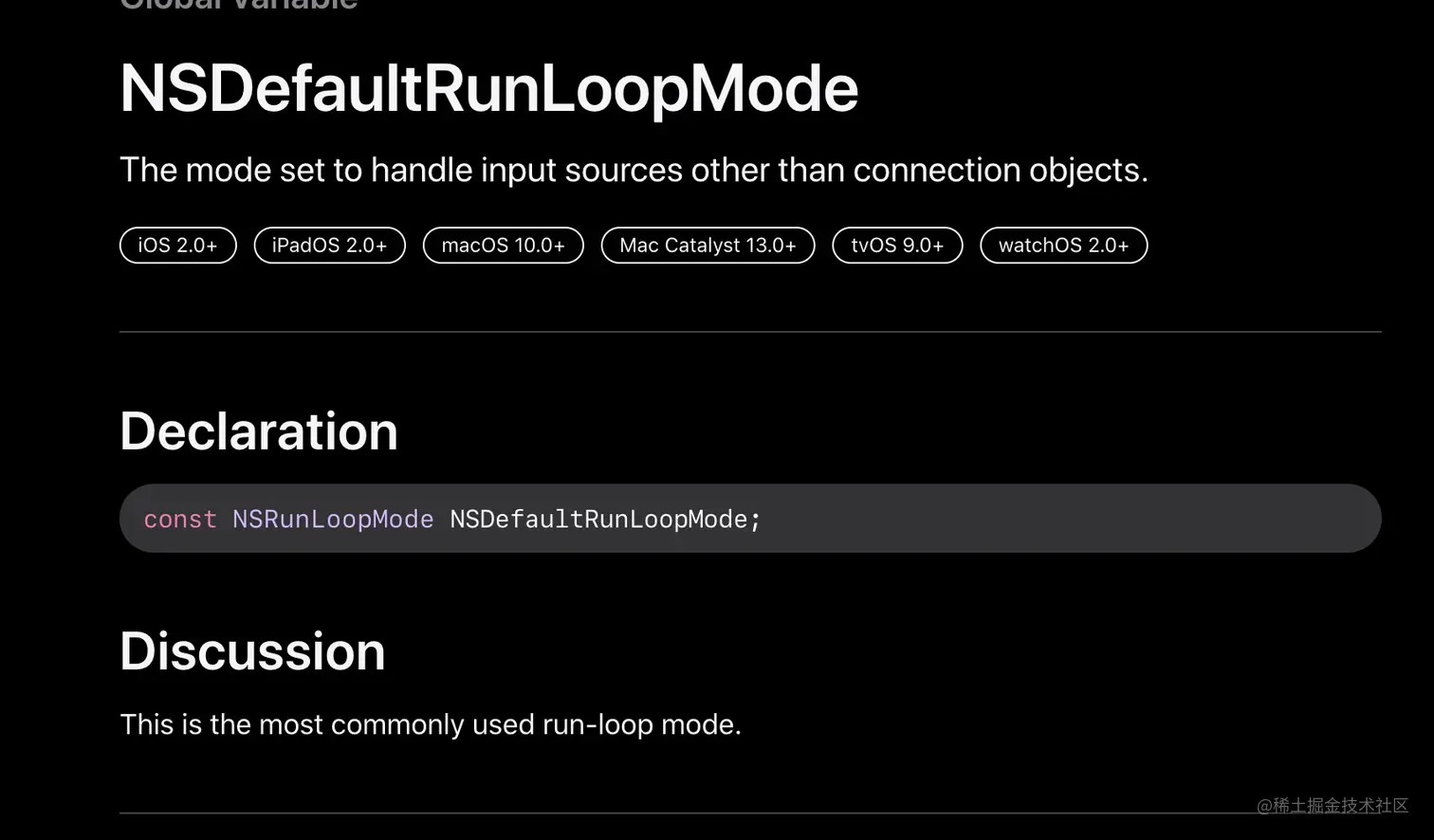Click the tvOS 9.0+ availability badge
This screenshot has width=1434, height=840.
point(897,246)
